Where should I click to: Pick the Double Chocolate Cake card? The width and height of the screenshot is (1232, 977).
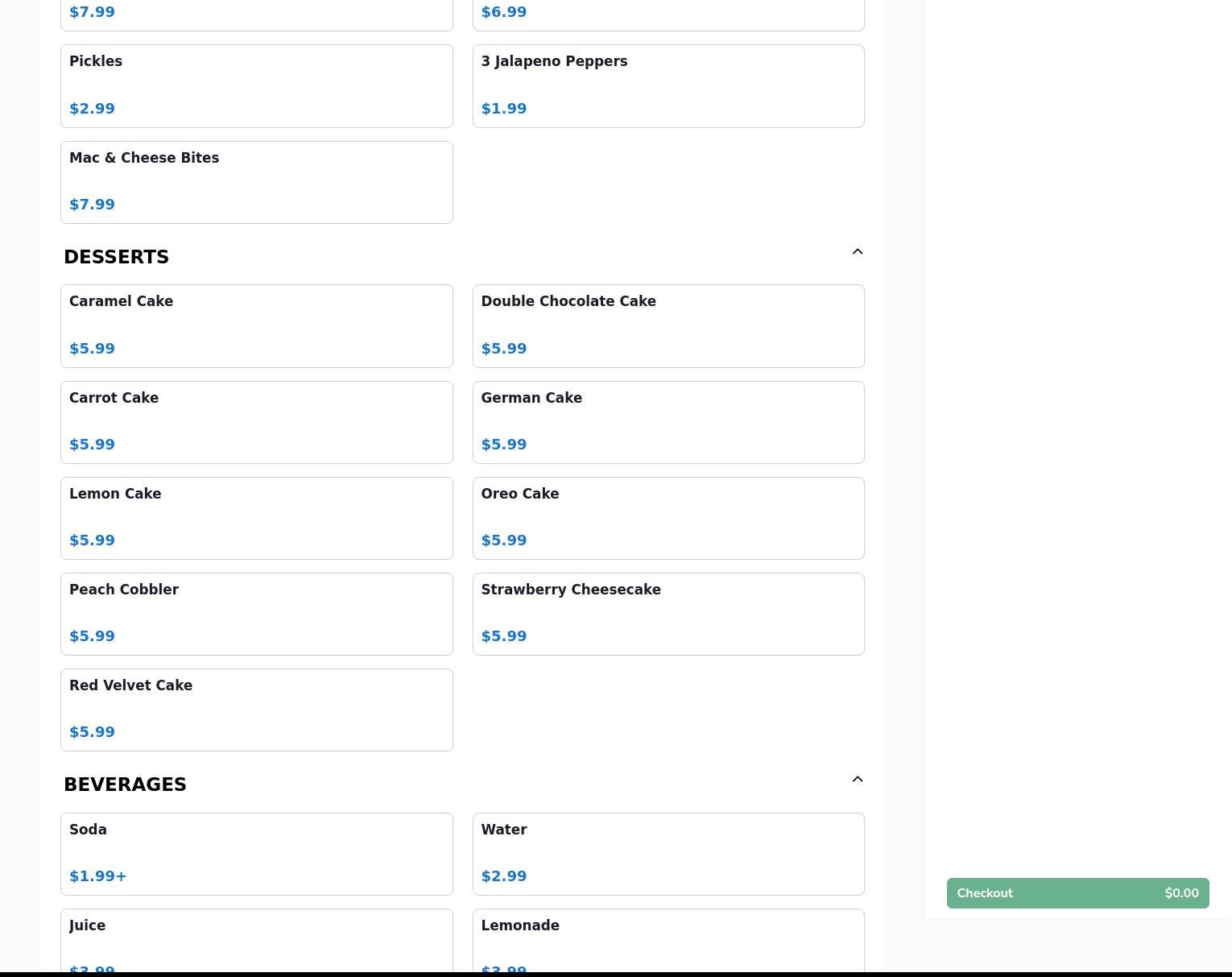click(668, 326)
